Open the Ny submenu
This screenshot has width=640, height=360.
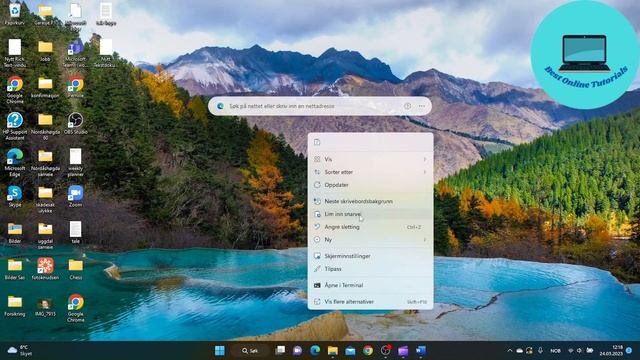click(370, 240)
